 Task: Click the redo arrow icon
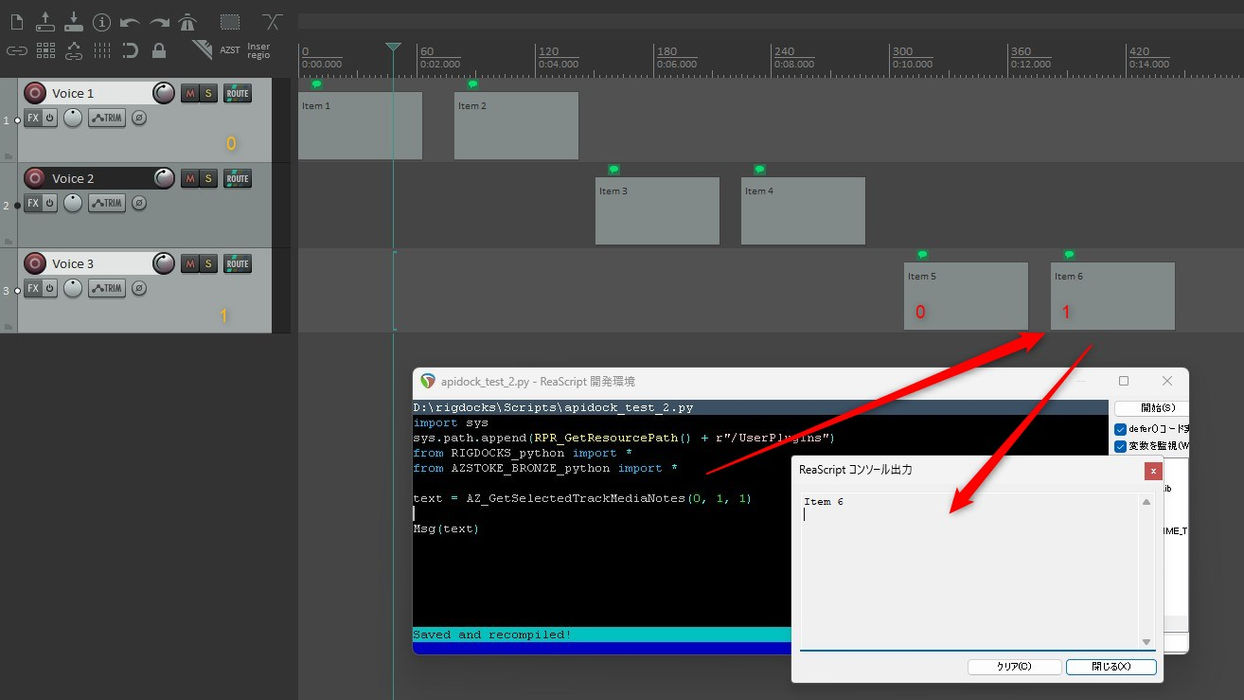pos(159,21)
